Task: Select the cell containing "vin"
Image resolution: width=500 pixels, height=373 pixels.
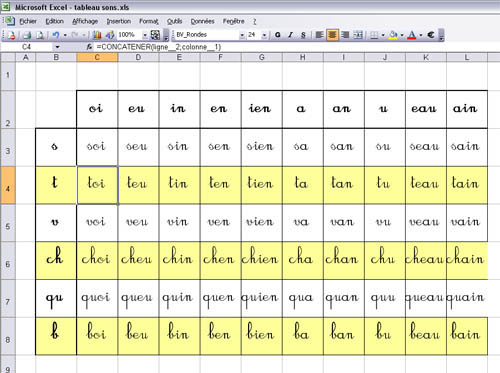Action: [x=179, y=223]
